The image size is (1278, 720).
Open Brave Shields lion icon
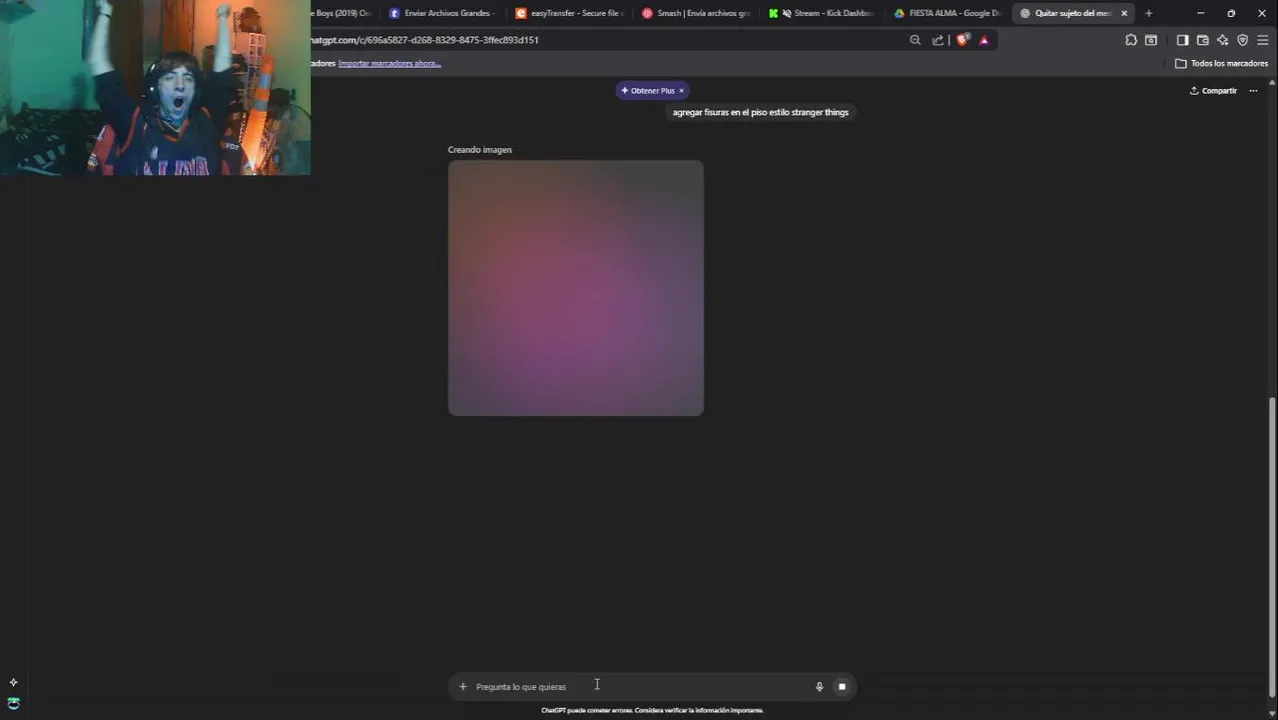click(962, 40)
